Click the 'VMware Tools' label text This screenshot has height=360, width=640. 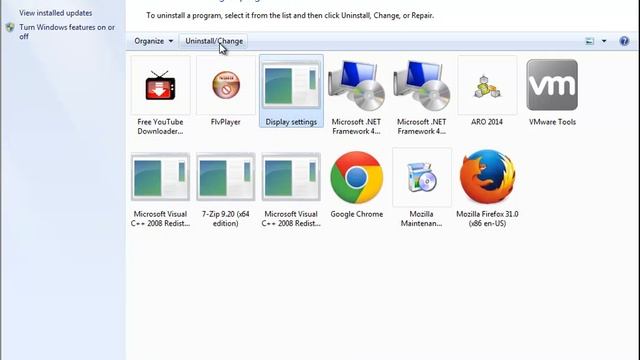552,122
